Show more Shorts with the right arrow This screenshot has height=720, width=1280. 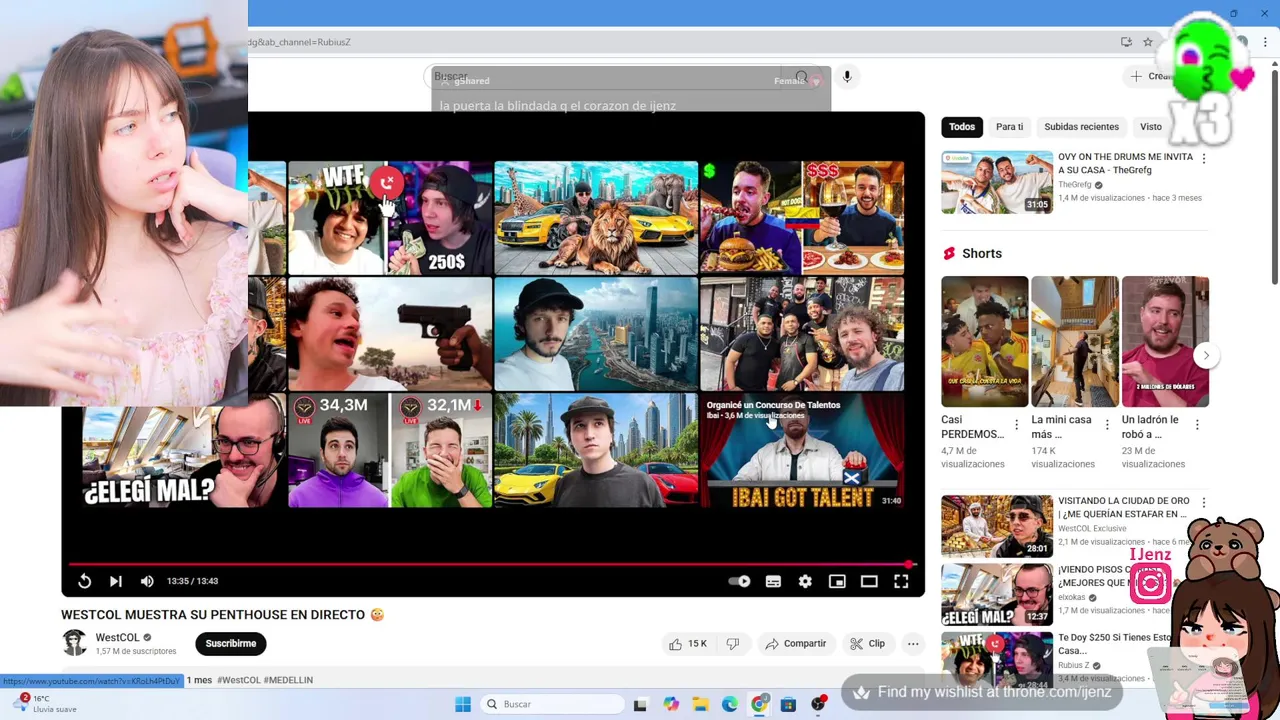pos(1206,355)
